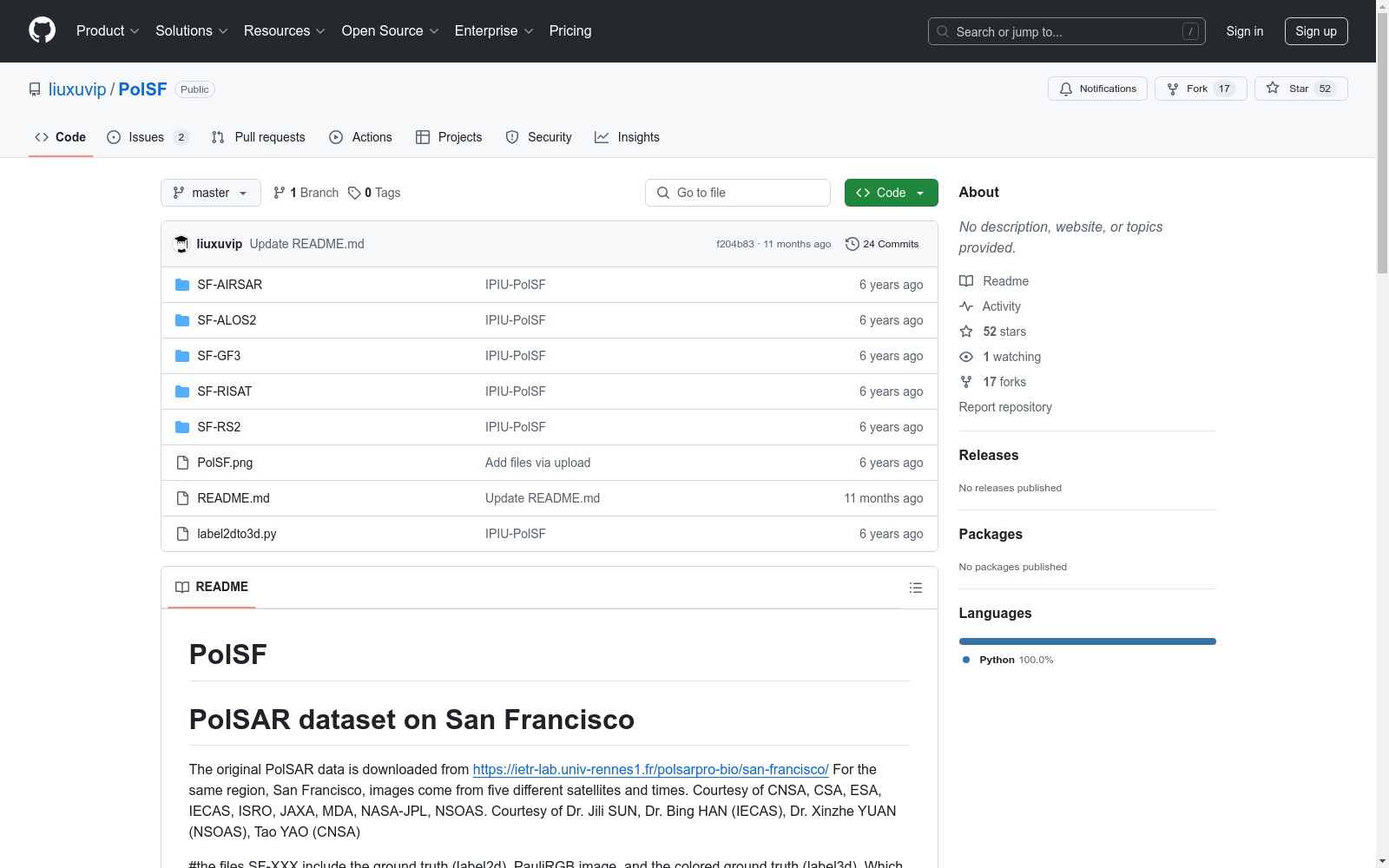Viewport: 1389px width, 868px height.
Task: Expand the Enterprise menu
Action: (494, 30)
